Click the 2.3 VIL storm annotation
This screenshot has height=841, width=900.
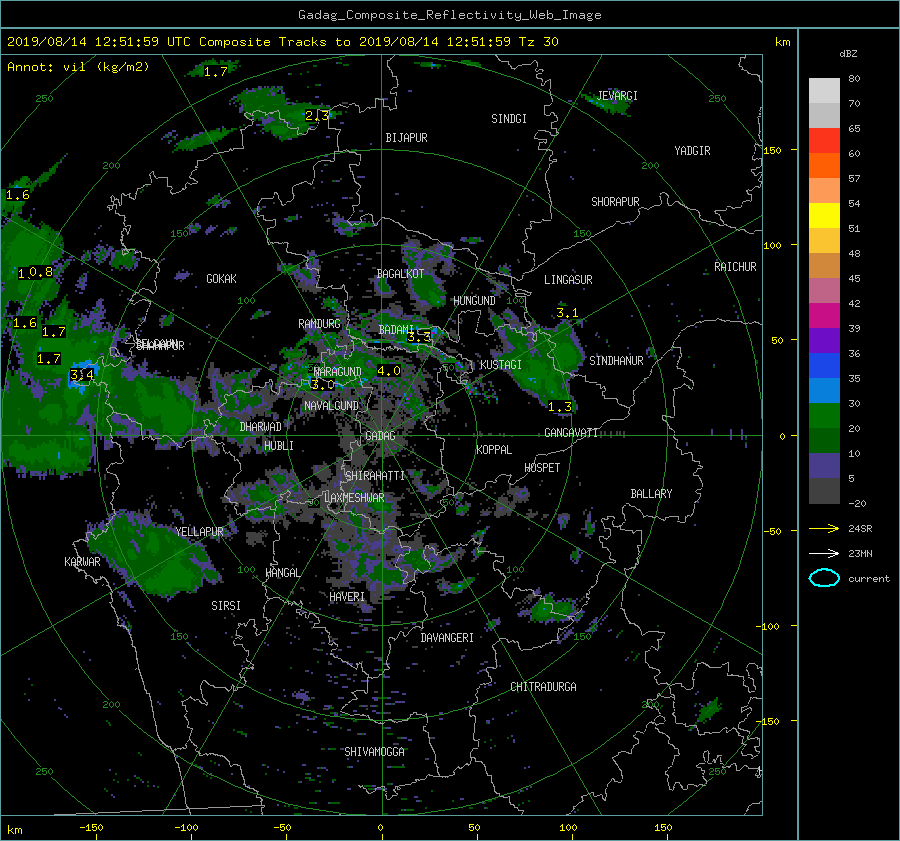317,116
